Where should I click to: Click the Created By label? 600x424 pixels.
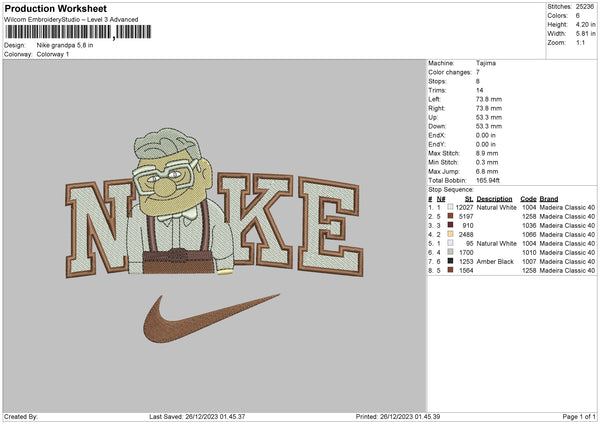21,416
